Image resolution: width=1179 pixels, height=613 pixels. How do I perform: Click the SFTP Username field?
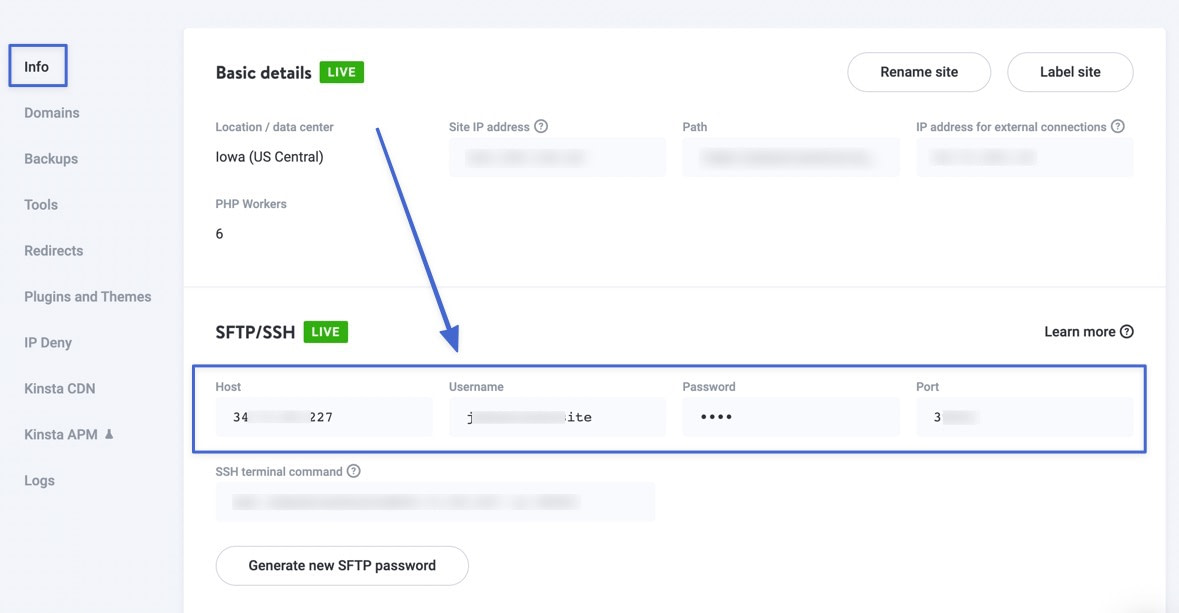557,416
